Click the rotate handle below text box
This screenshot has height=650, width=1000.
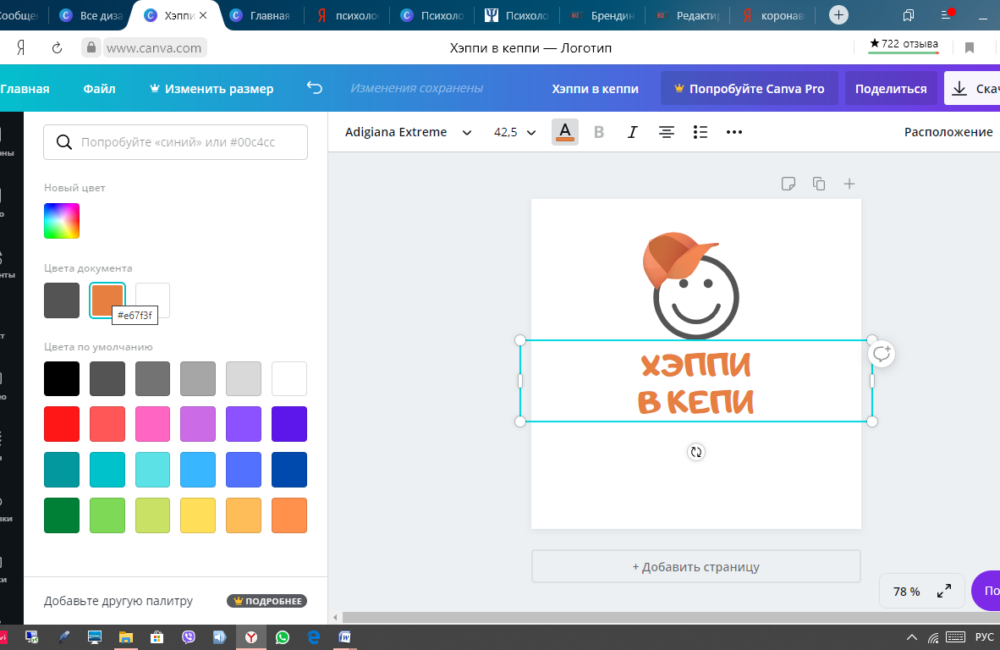(696, 452)
